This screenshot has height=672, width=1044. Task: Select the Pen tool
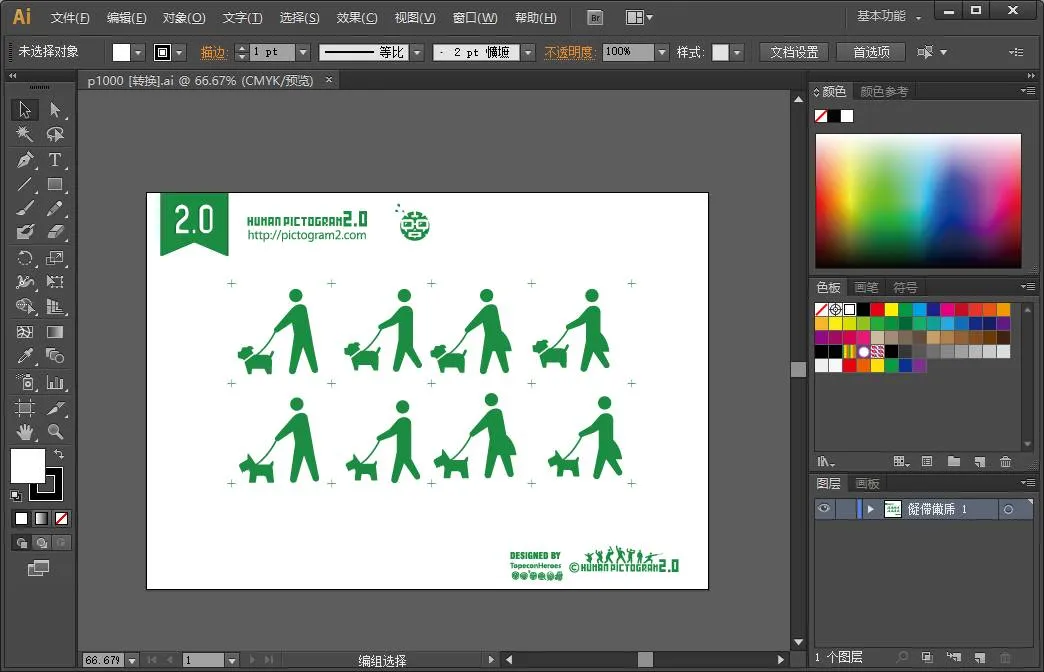click(25, 160)
